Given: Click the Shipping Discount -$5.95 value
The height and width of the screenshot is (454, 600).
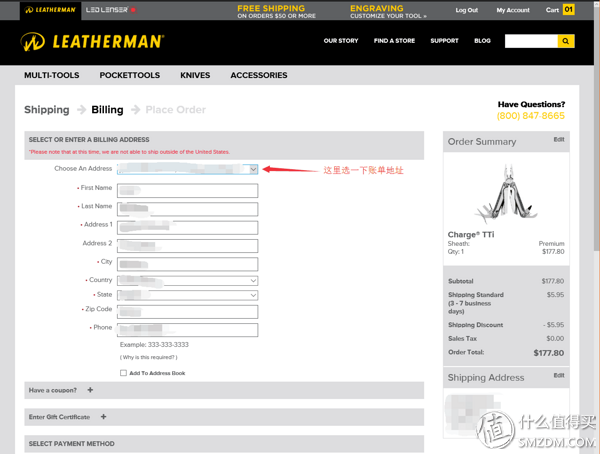Looking at the screenshot, I should point(553,325).
